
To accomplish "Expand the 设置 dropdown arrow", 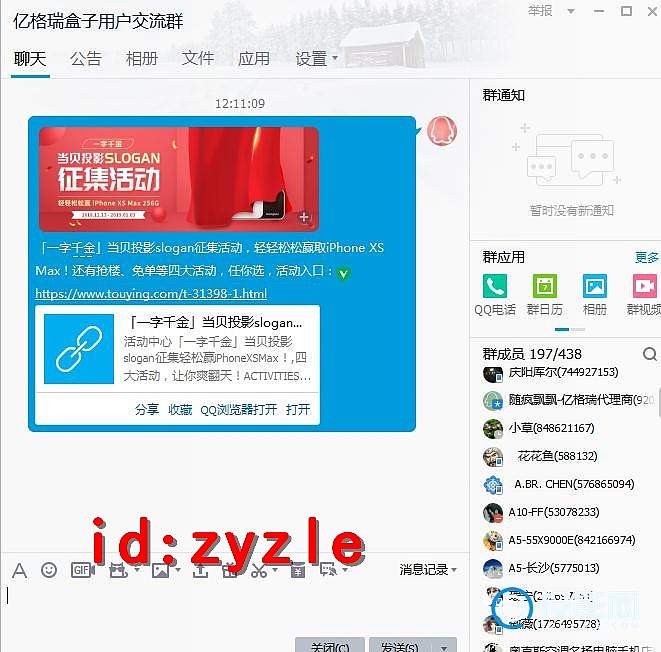I will click(335, 58).
